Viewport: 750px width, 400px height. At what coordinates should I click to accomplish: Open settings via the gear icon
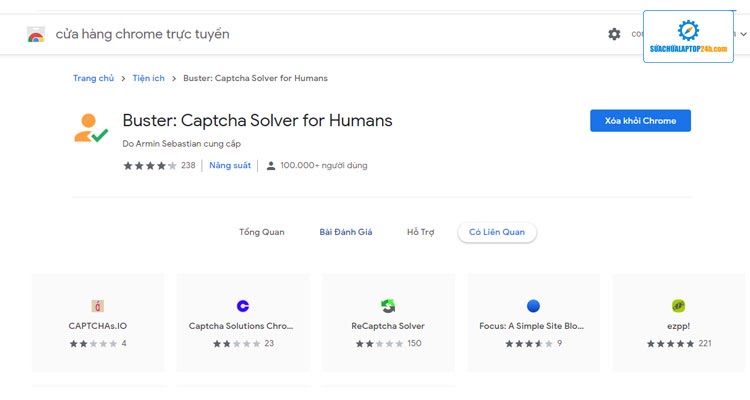pyautogui.click(x=614, y=34)
